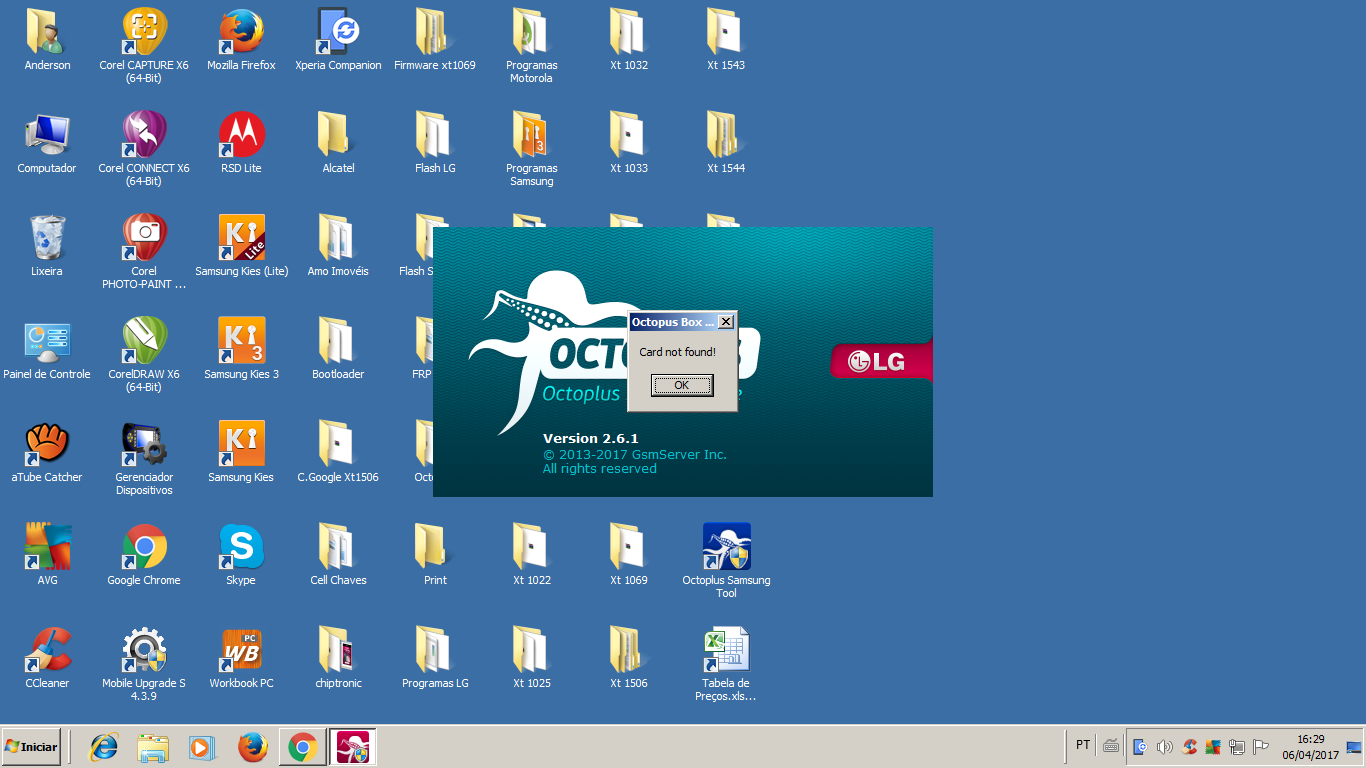Open the network status tray icon
The image size is (1366, 768).
(x=1237, y=747)
